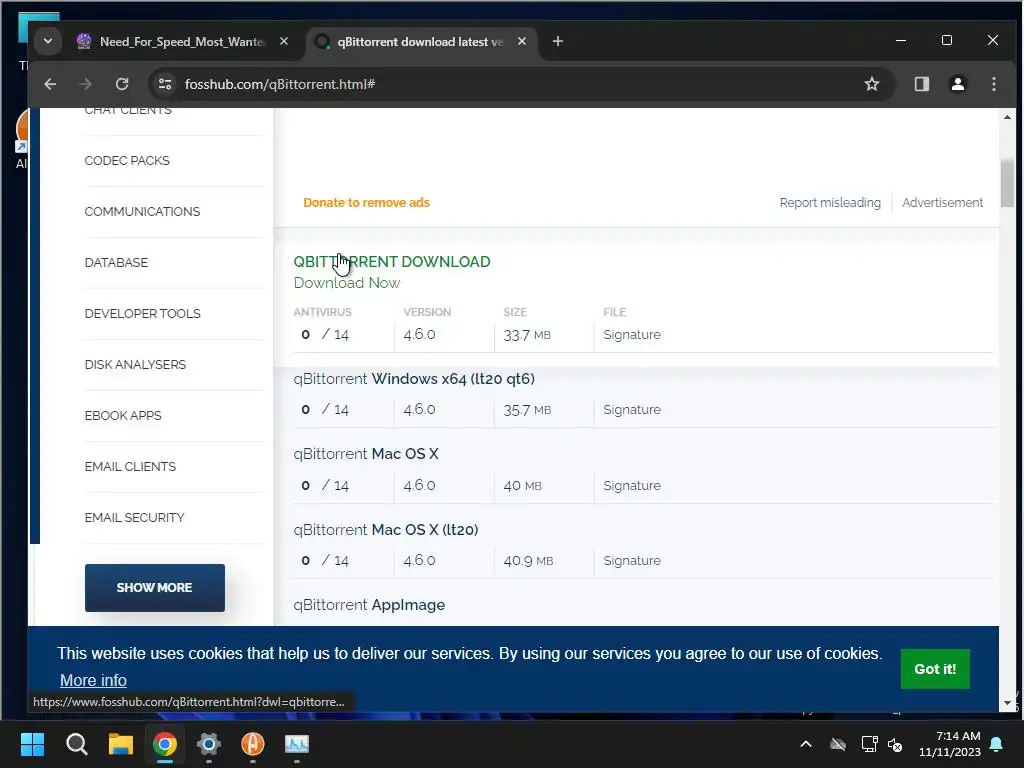The width and height of the screenshot is (1024, 768).
Task: Open the orange app icon in taskbar
Action: coord(253,744)
